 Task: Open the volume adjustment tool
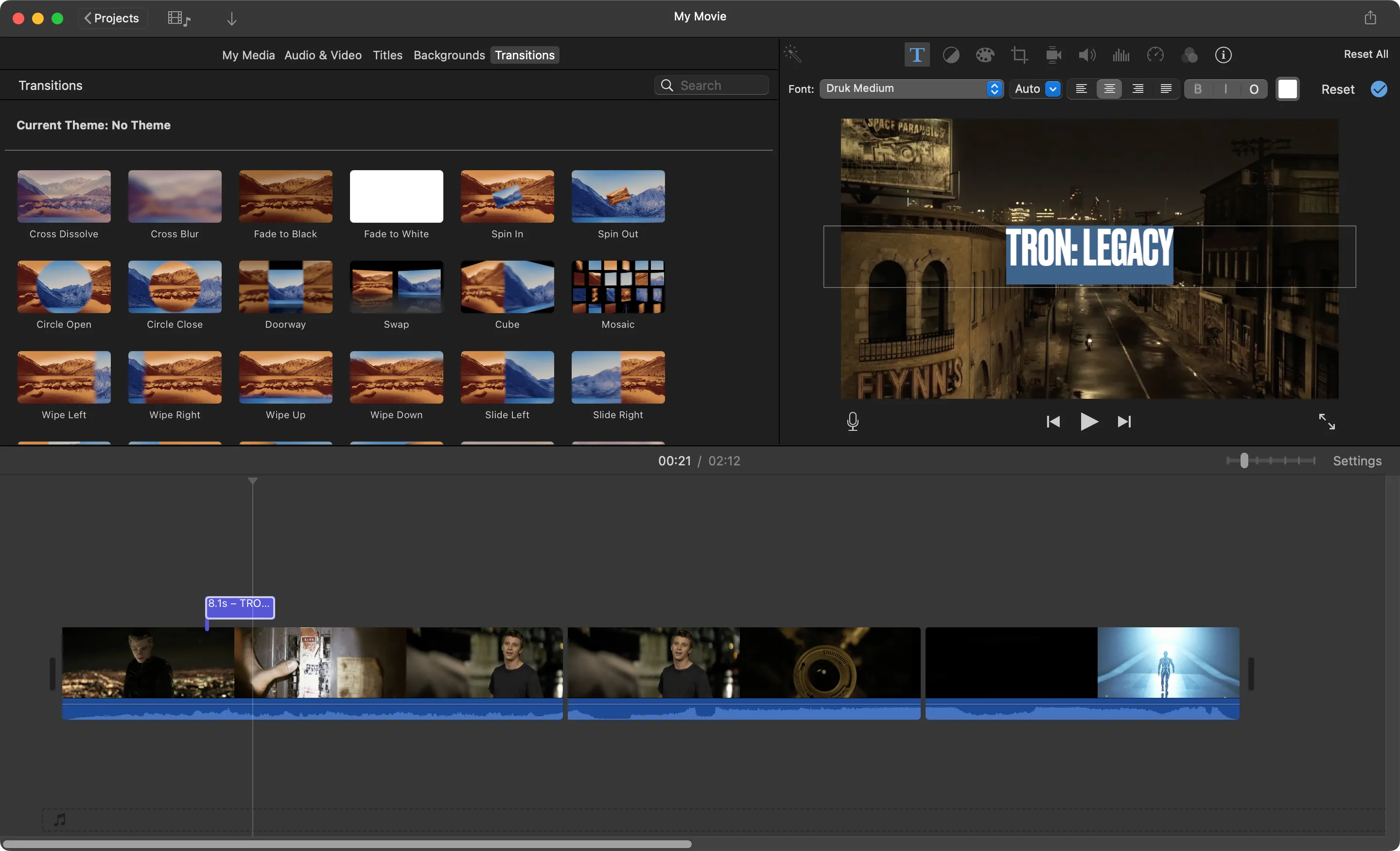pyautogui.click(x=1086, y=55)
